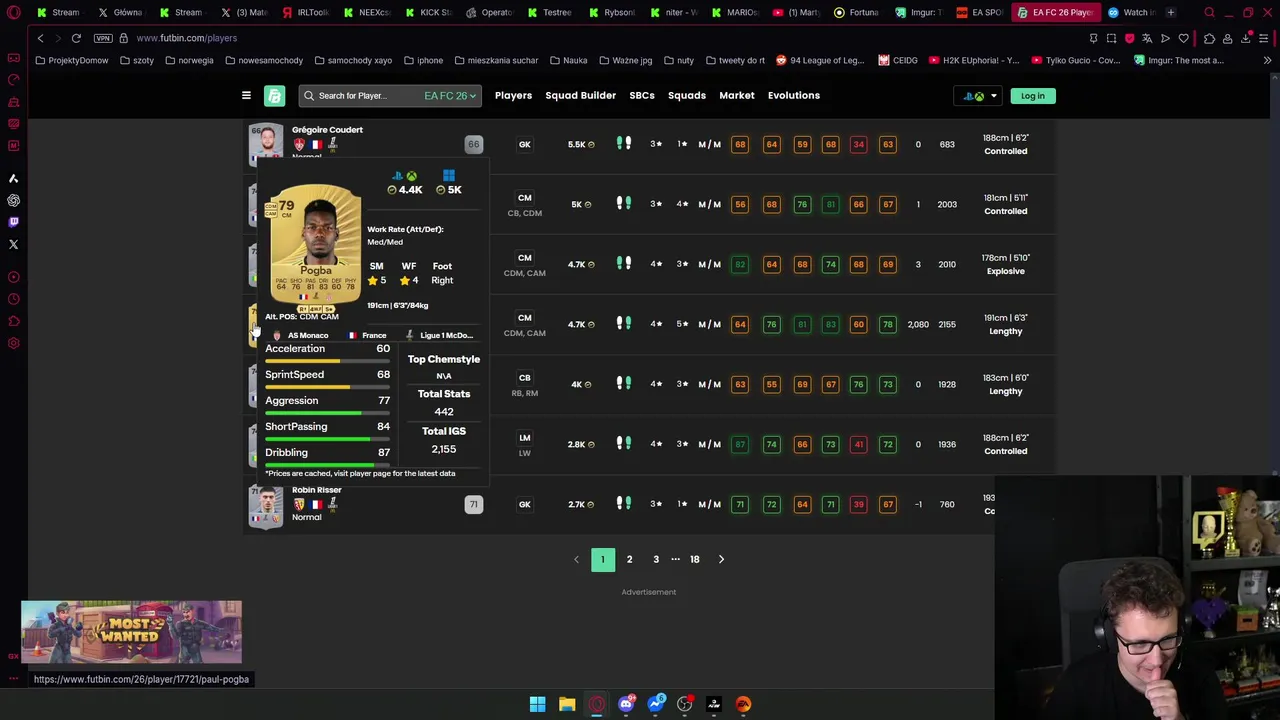Viewport: 1280px width, 720px height.
Task: Click the Most Wanted banner ad
Action: pyautogui.click(x=131, y=632)
